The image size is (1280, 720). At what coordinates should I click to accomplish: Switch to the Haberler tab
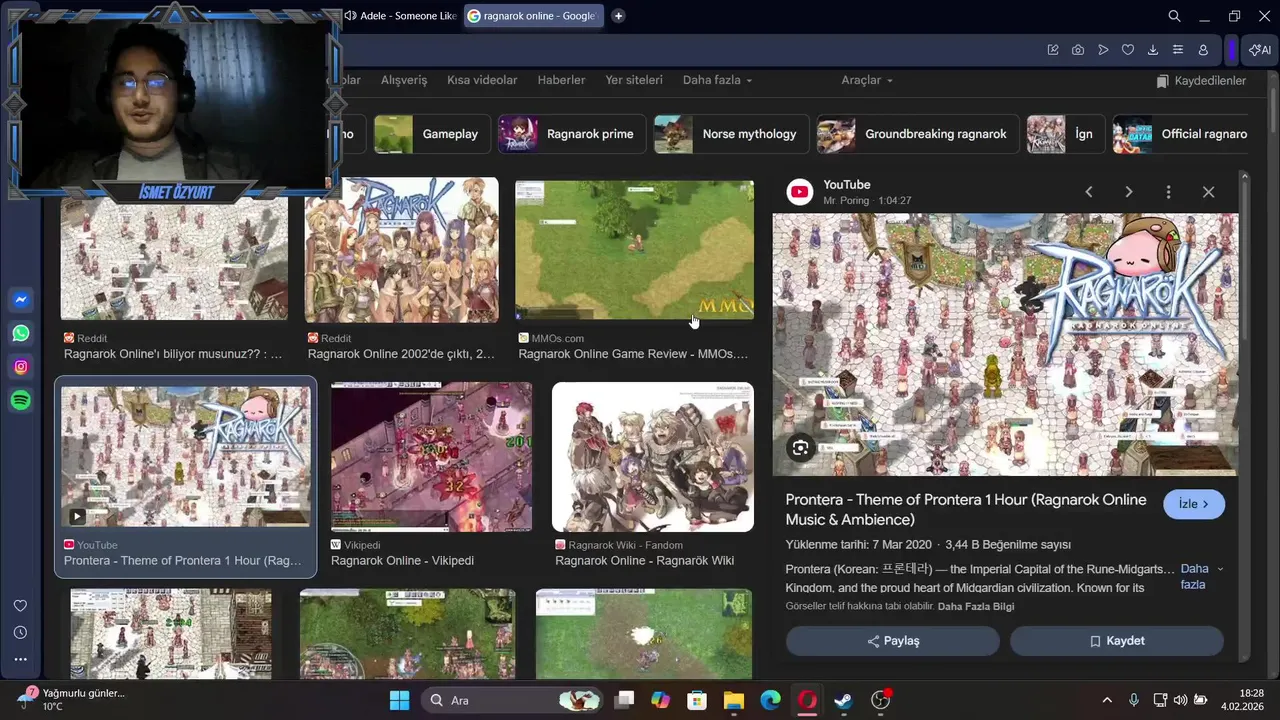[561, 80]
